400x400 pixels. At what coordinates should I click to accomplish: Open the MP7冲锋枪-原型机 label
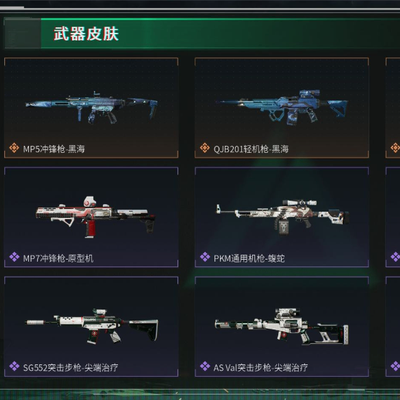pyautogui.click(x=58, y=258)
